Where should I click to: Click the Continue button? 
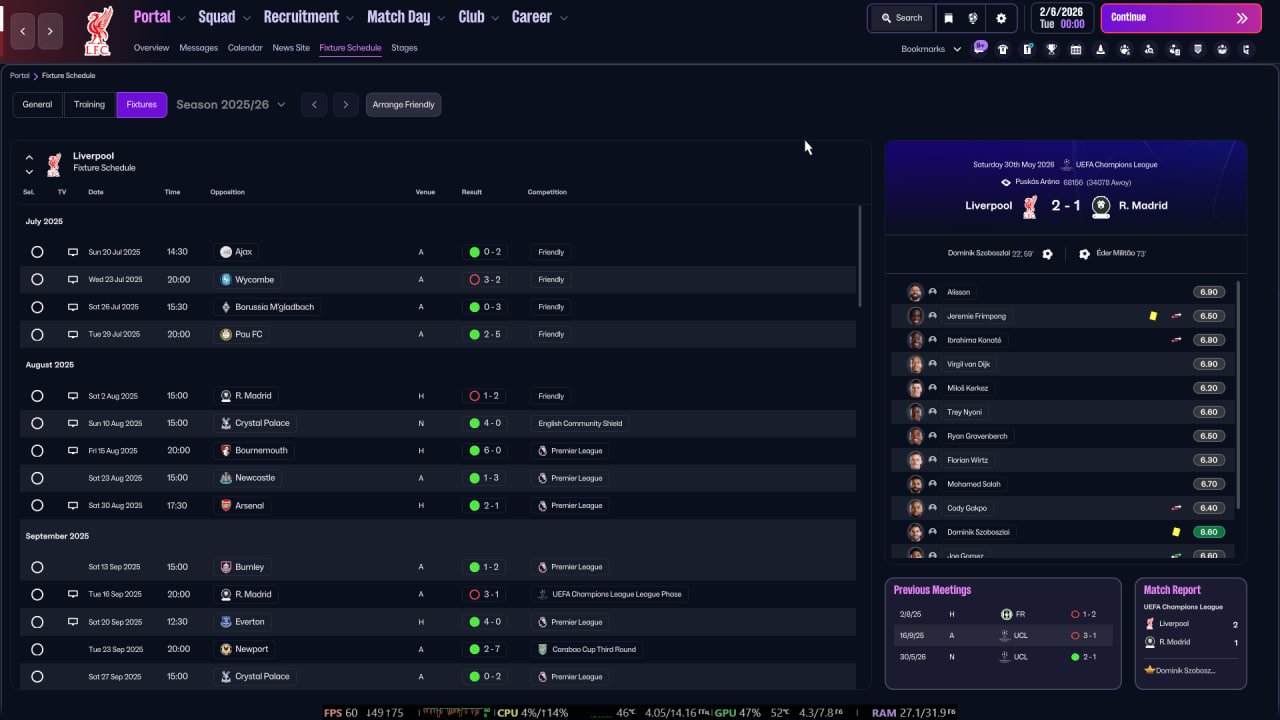click(x=1181, y=18)
